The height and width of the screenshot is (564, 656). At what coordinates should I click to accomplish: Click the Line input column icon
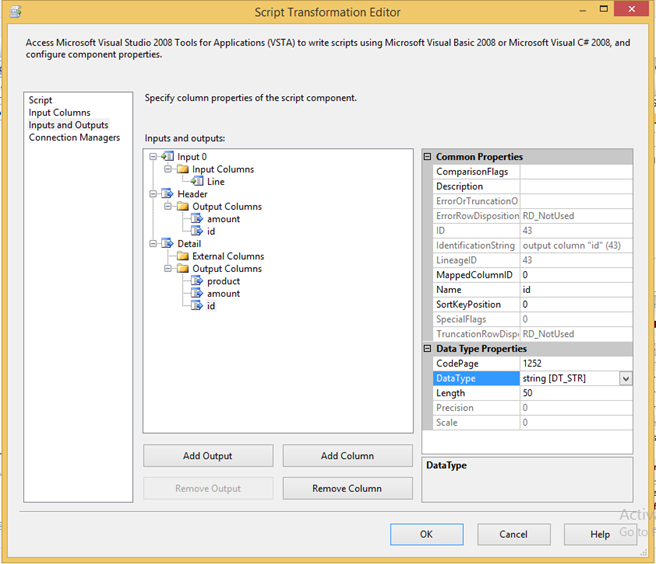[197, 182]
